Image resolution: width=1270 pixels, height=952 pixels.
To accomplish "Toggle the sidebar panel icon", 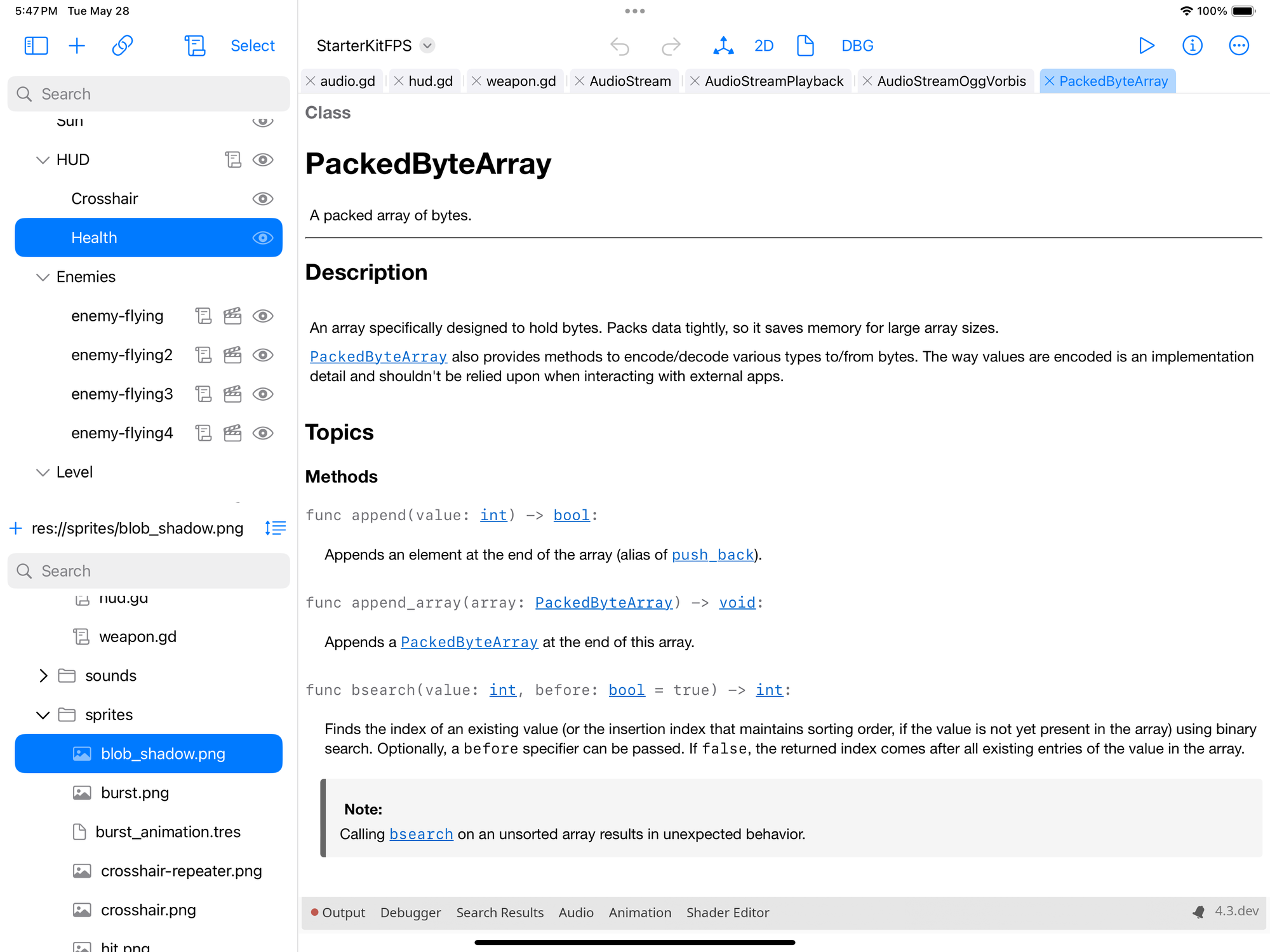I will 36,46.
